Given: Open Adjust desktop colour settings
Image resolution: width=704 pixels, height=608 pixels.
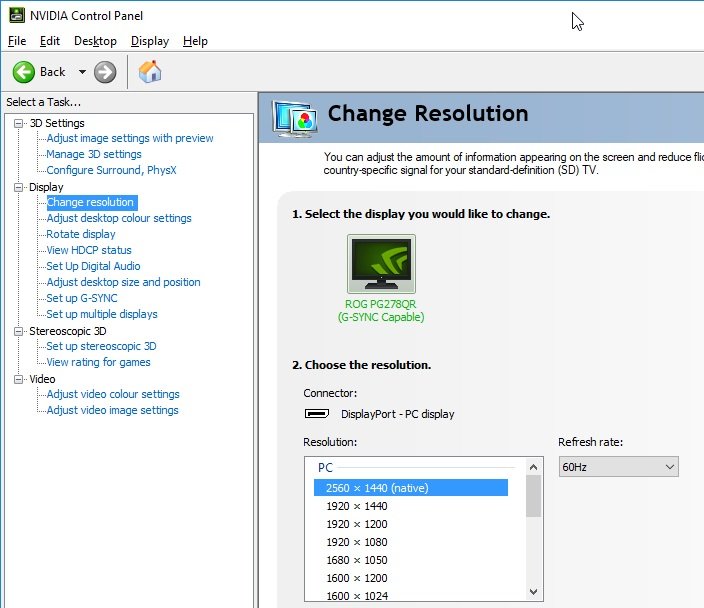Looking at the screenshot, I should click(x=119, y=218).
